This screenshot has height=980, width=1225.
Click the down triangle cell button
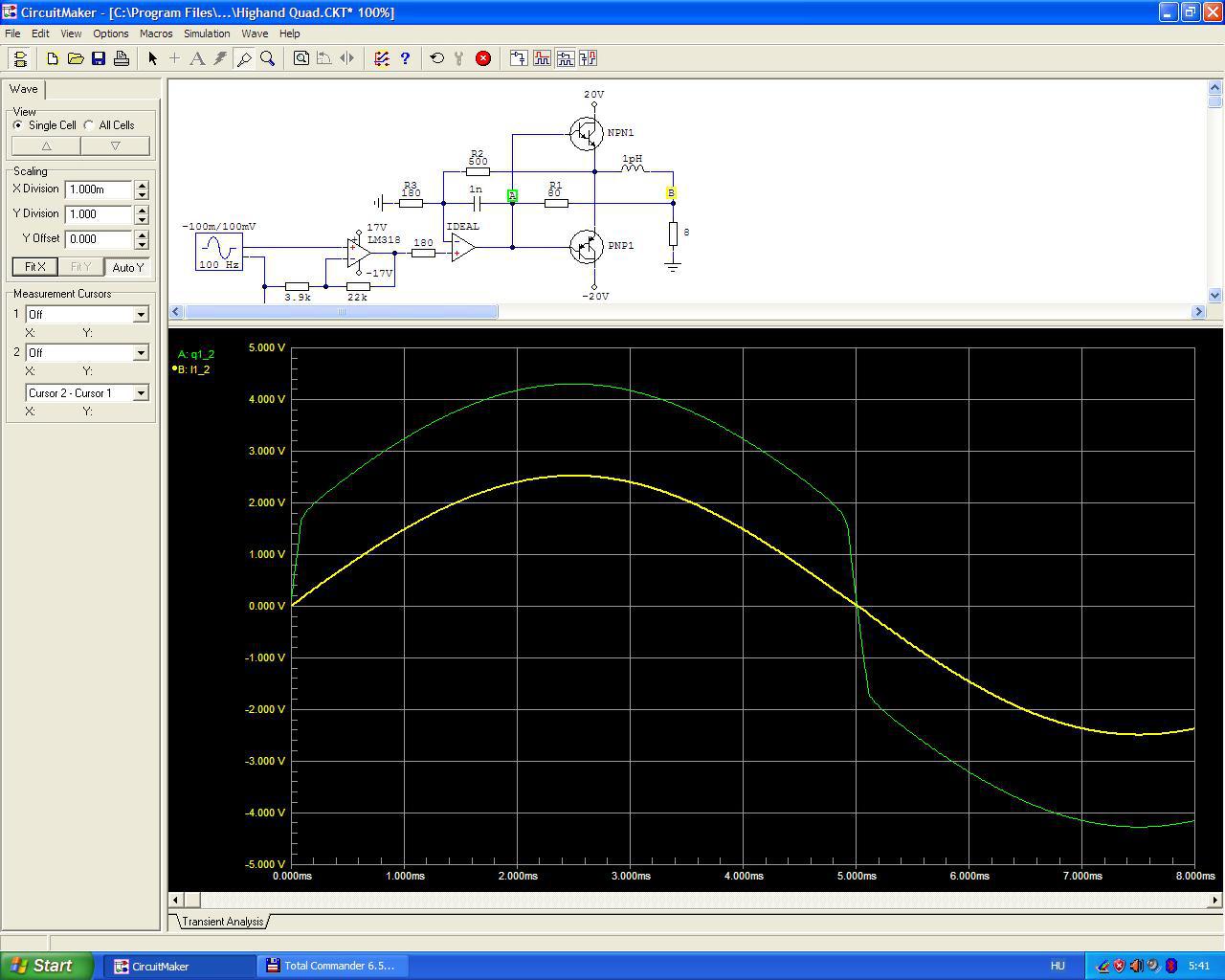click(116, 146)
